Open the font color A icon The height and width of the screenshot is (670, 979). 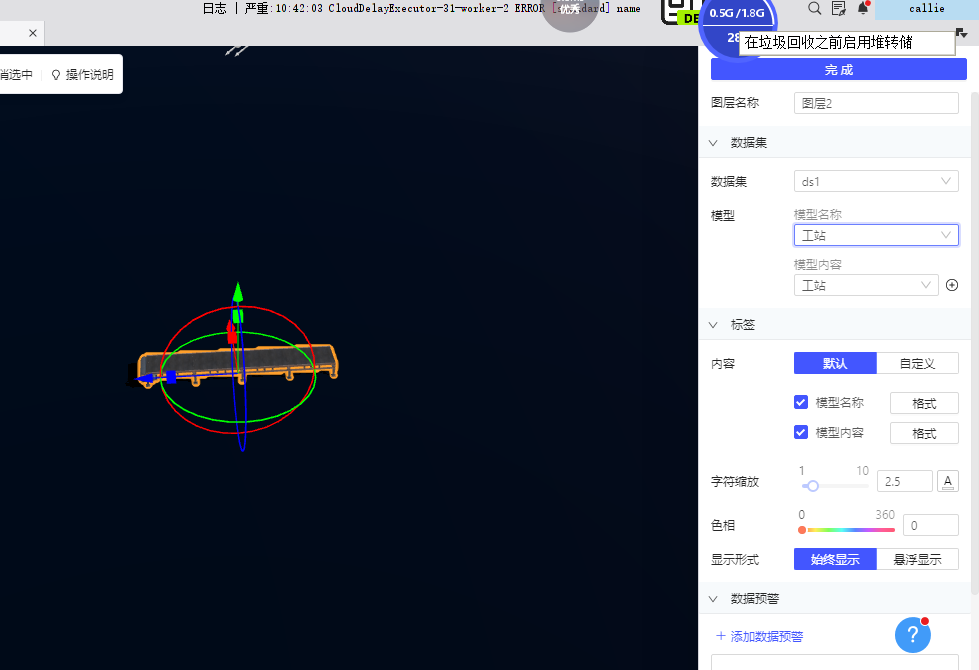[948, 481]
